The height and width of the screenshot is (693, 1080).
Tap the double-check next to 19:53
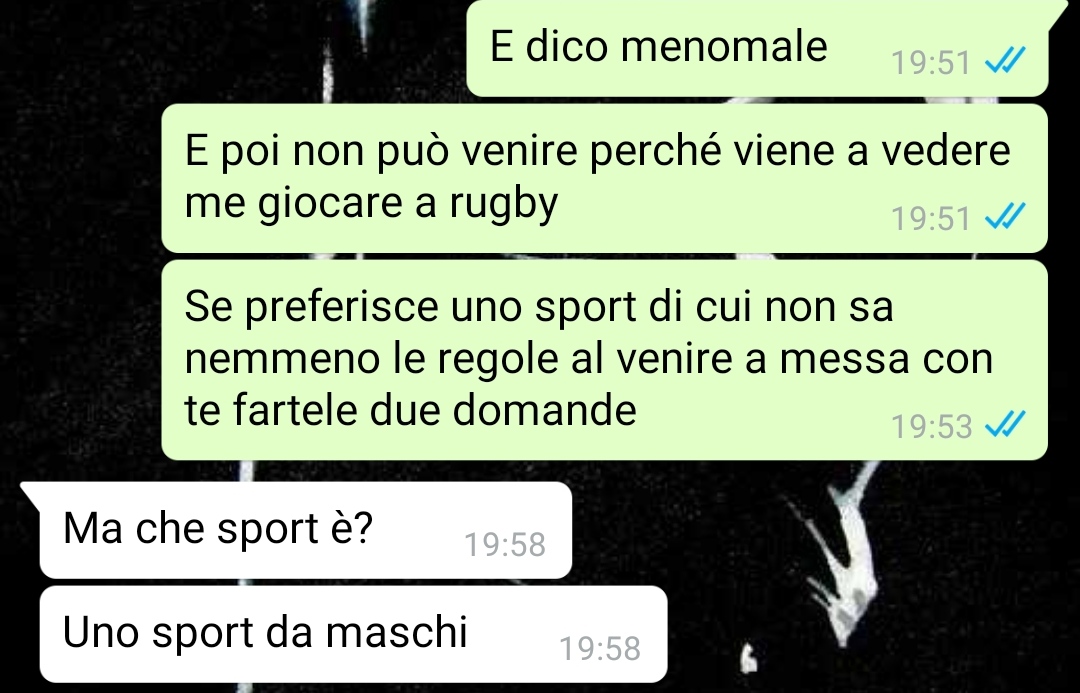tap(1006, 424)
